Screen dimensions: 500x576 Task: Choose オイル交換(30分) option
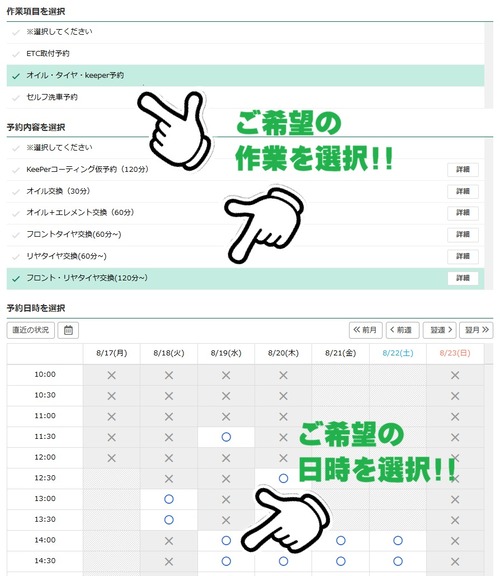point(245,191)
